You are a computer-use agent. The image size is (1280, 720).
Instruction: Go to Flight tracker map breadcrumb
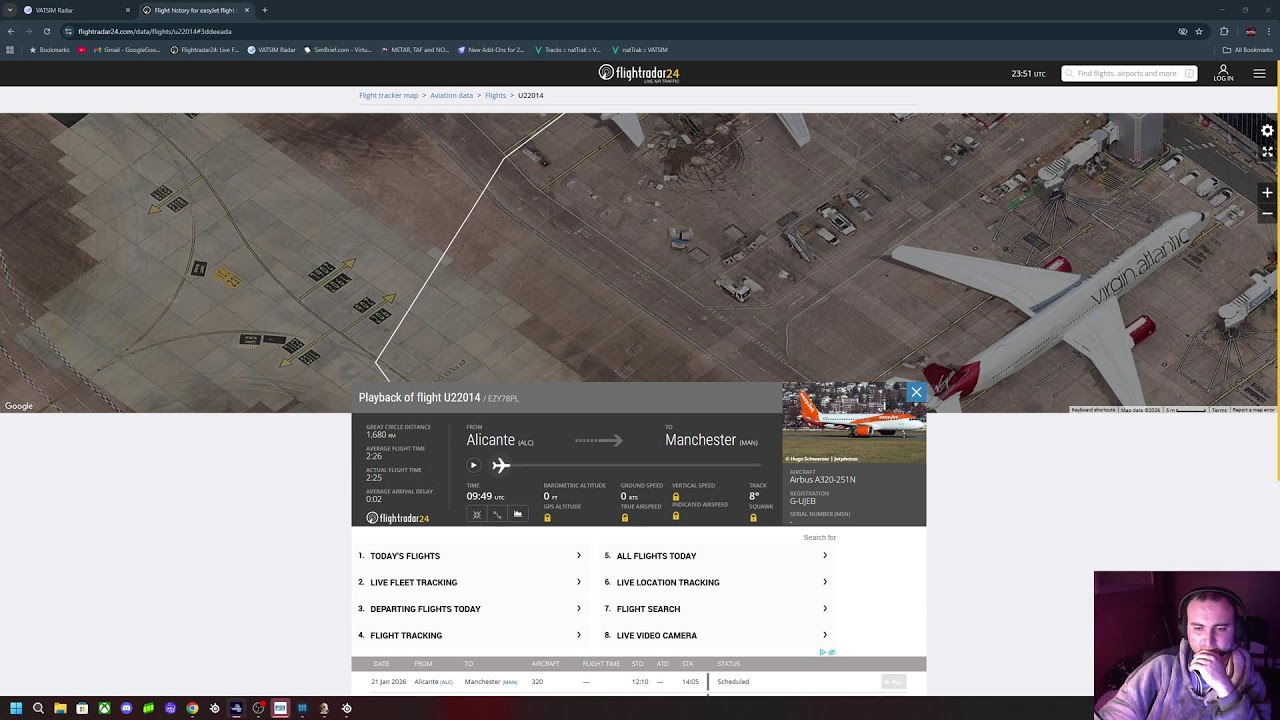(x=389, y=95)
